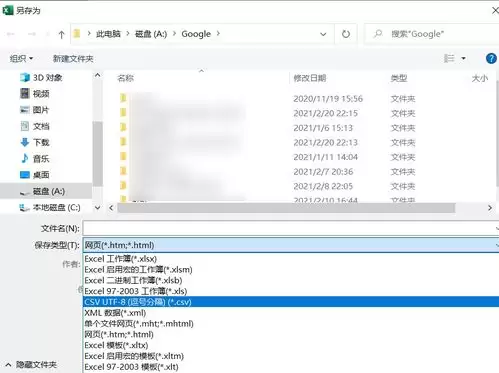Viewport: 499px width, 373px height.
Task: Click the horizontal scrollbar right arrow
Action: [x=490, y=208]
